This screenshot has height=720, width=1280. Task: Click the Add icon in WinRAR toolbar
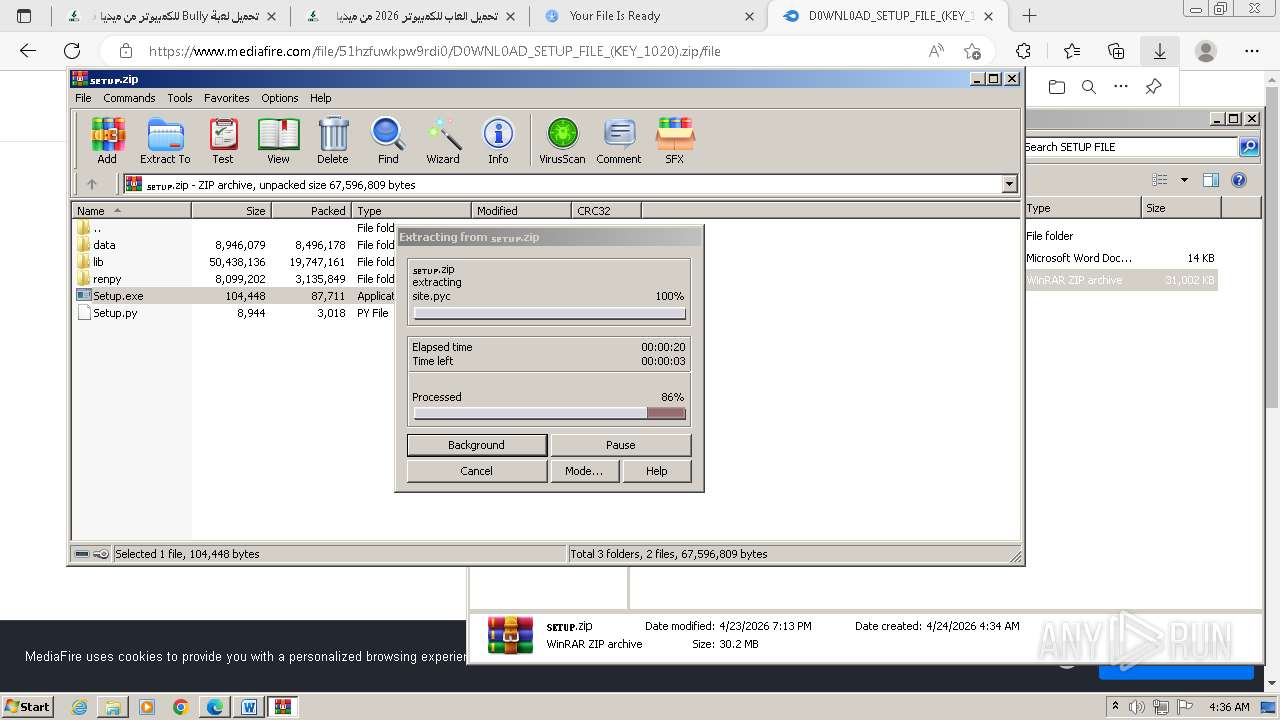point(107,140)
